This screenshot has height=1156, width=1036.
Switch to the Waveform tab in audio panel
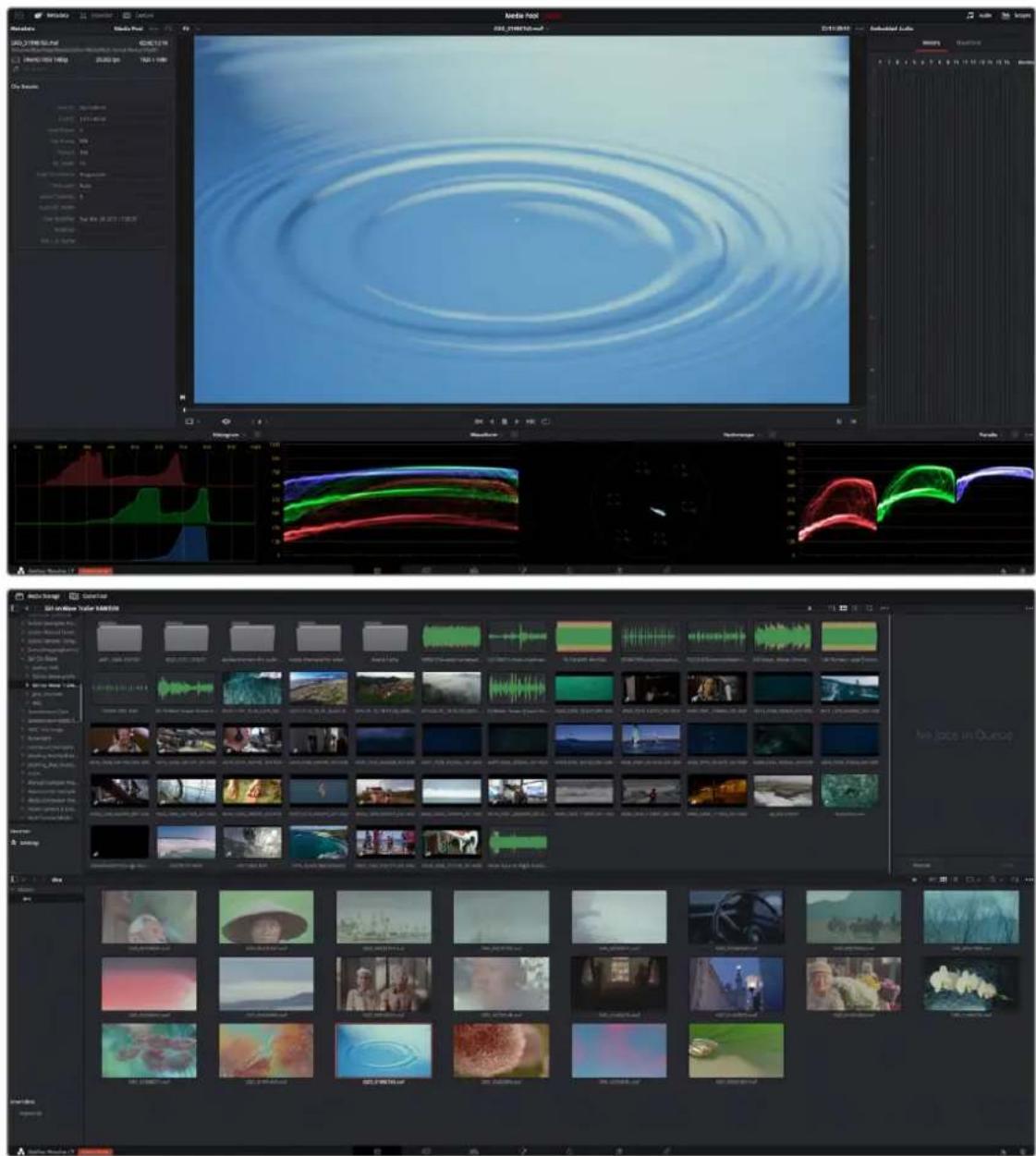968,43
